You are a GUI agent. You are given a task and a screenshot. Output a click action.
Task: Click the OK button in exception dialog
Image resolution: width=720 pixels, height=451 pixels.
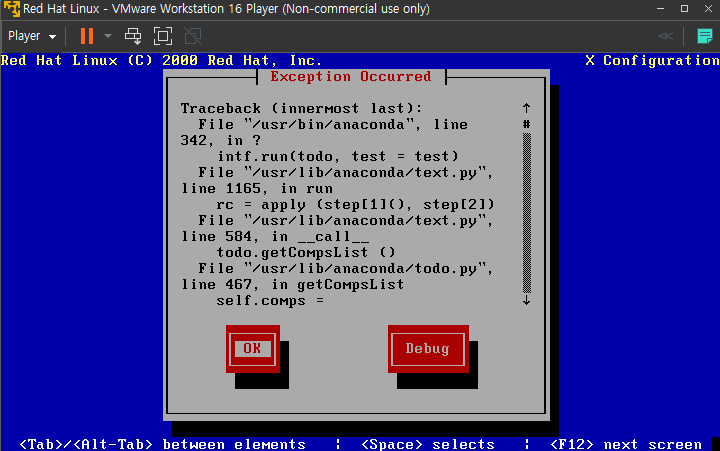click(253, 349)
